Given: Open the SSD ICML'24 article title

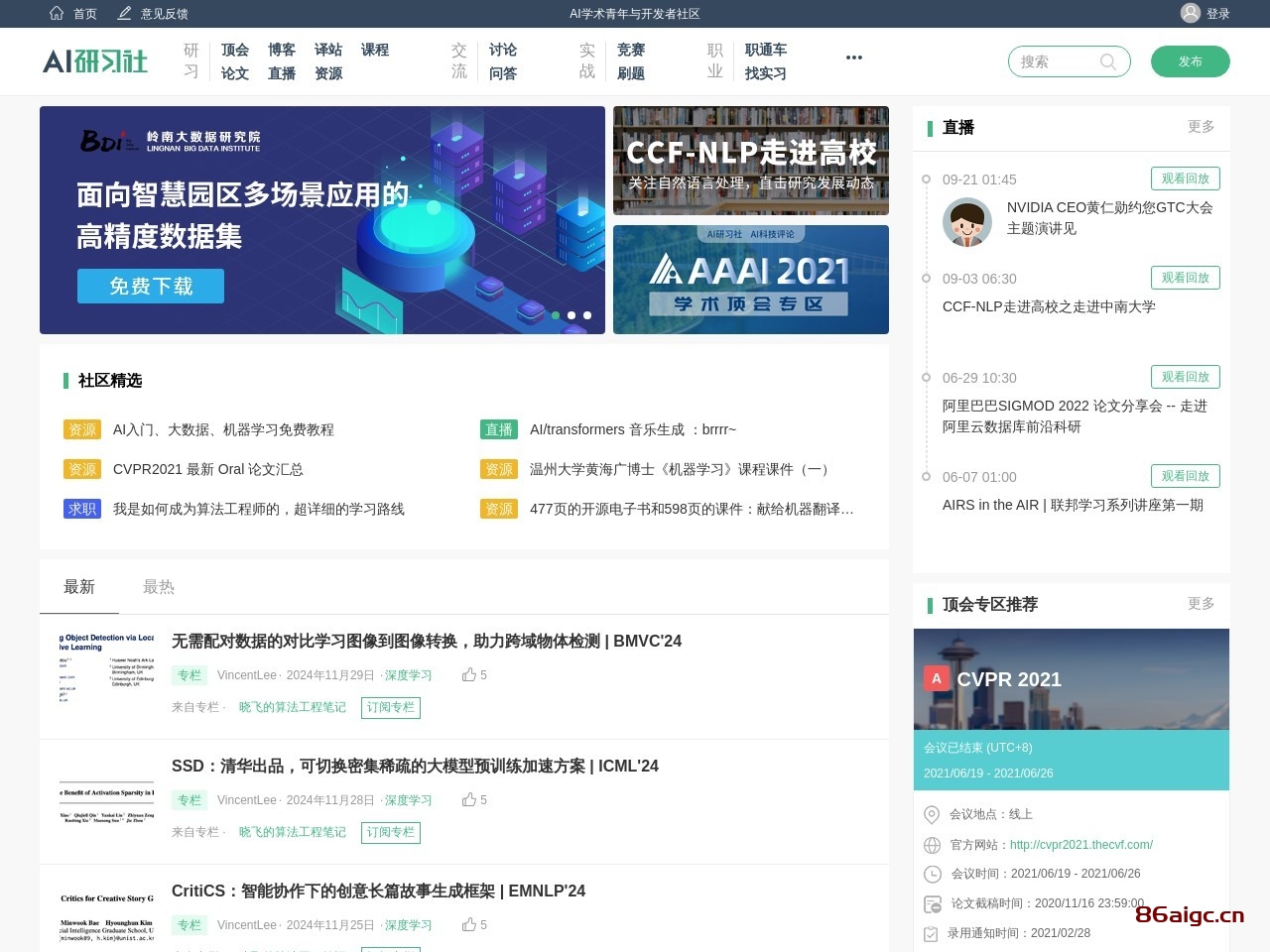Looking at the screenshot, I should point(415,766).
